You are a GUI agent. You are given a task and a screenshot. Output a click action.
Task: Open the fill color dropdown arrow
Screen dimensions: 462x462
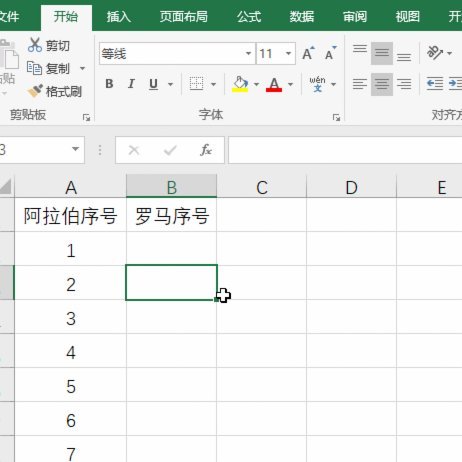click(x=256, y=84)
